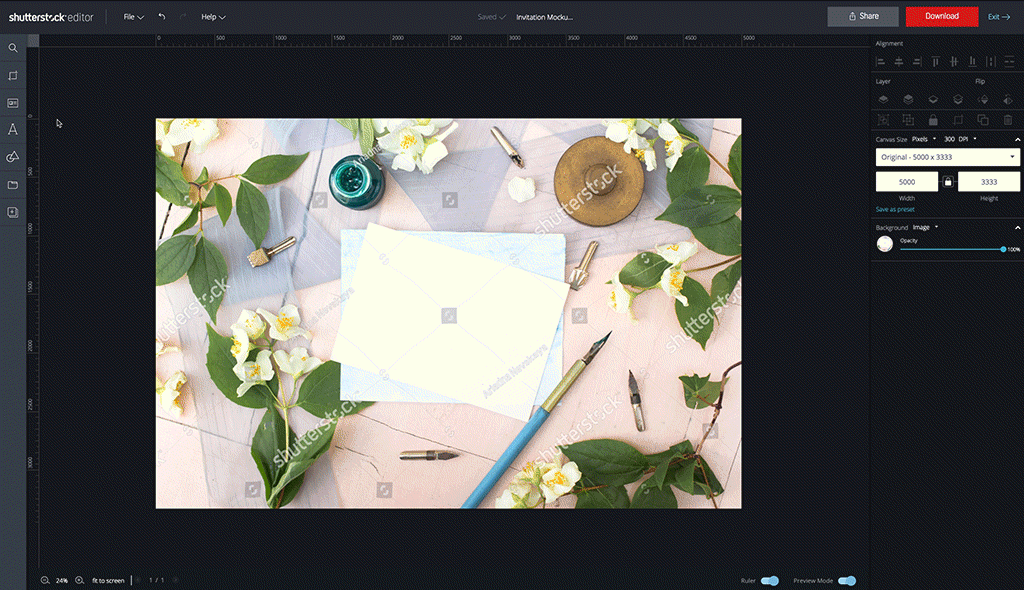Open the Add Image tool at sidebar bottom
This screenshot has width=1024, height=590.
(x=13, y=212)
